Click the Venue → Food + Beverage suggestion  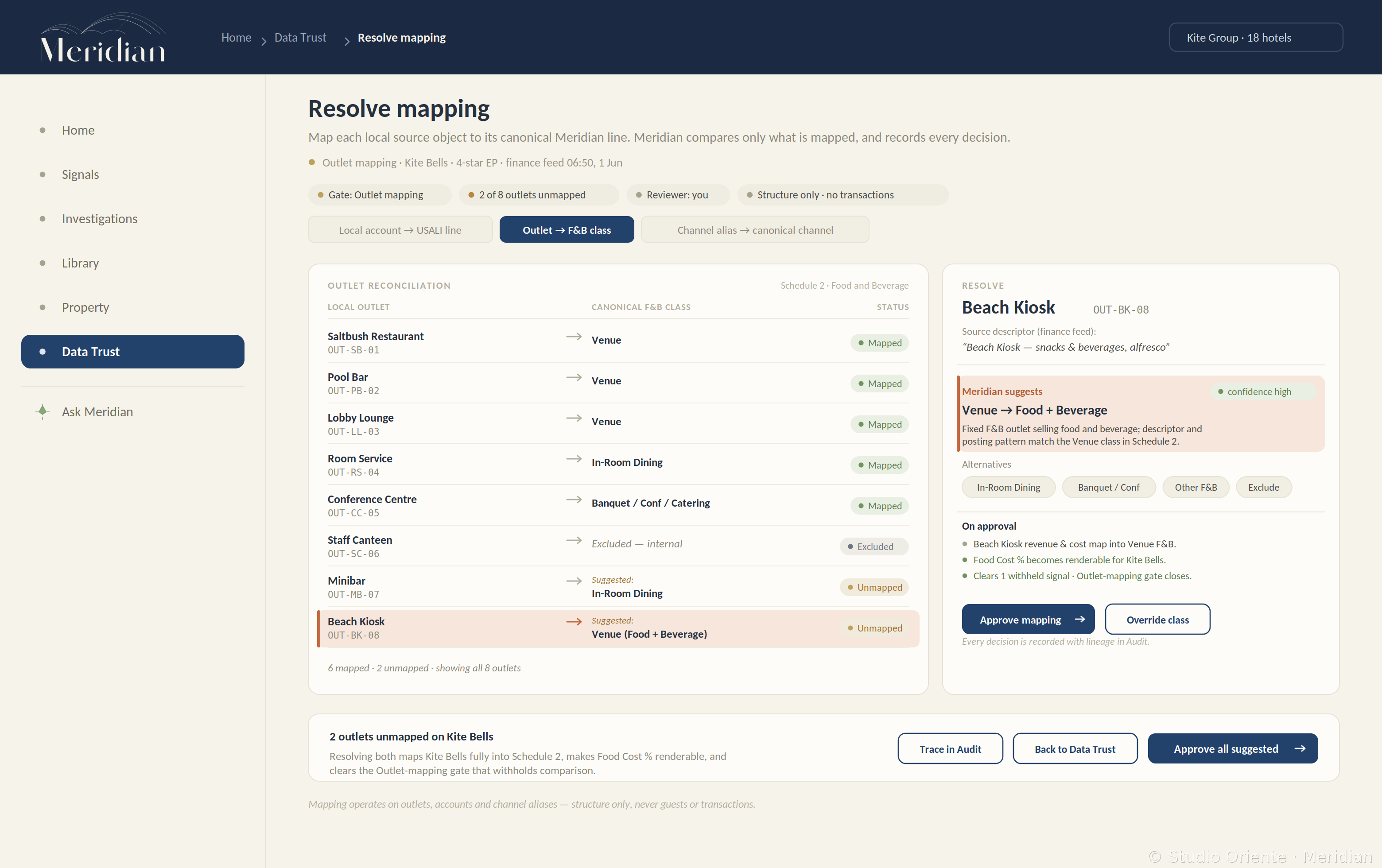click(x=1034, y=410)
